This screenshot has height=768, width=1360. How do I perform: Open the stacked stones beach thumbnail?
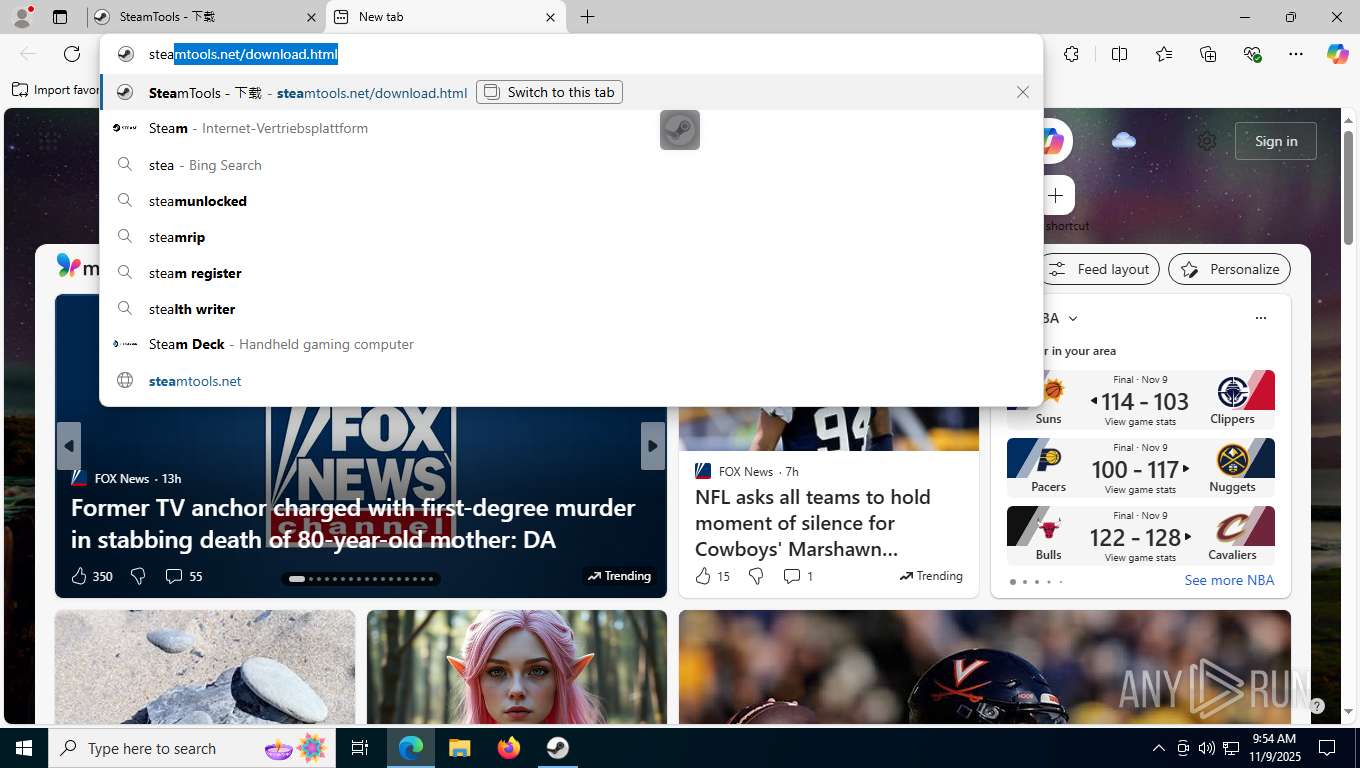(x=205, y=667)
